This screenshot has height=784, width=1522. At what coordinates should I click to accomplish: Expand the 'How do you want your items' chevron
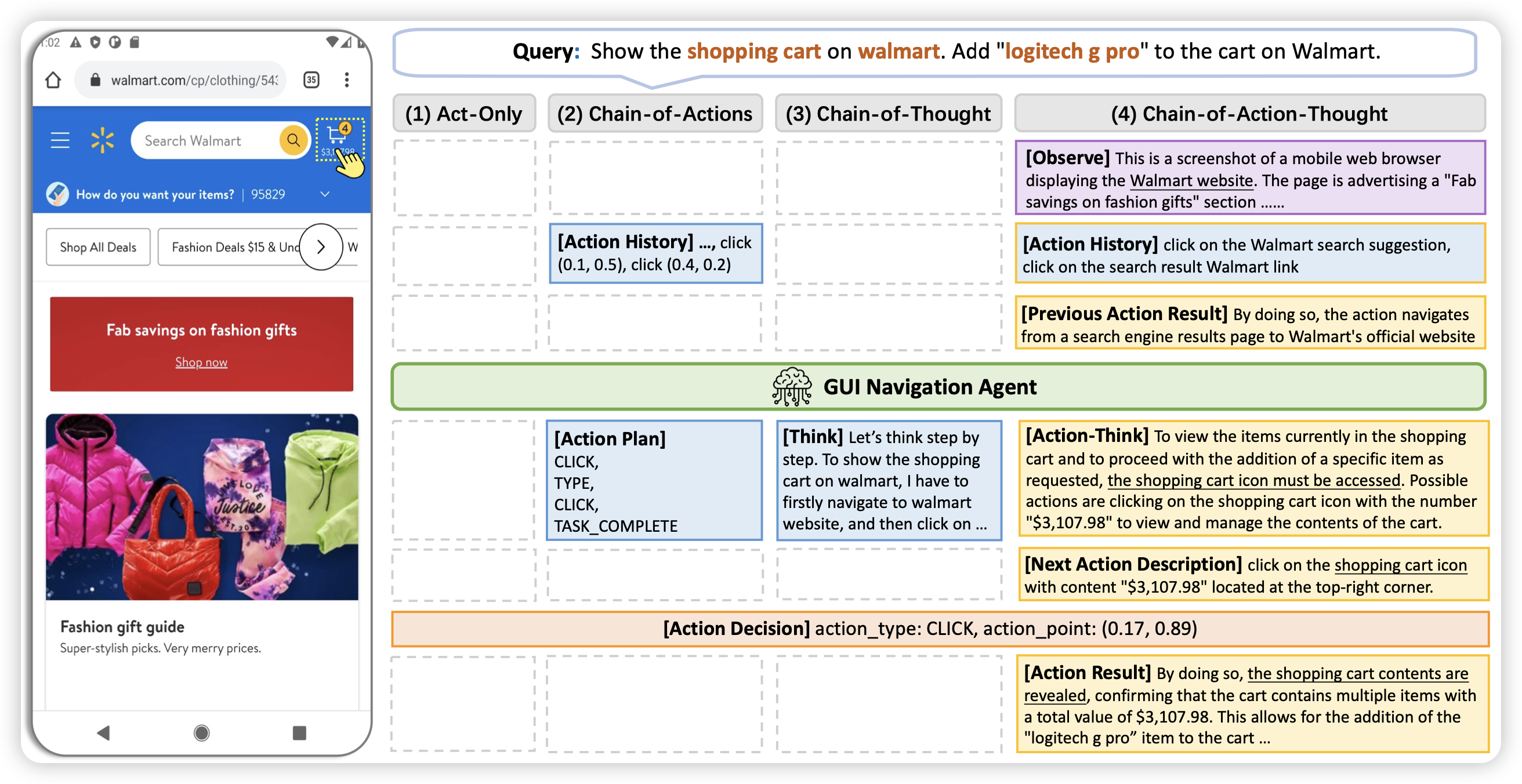(324, 194)
